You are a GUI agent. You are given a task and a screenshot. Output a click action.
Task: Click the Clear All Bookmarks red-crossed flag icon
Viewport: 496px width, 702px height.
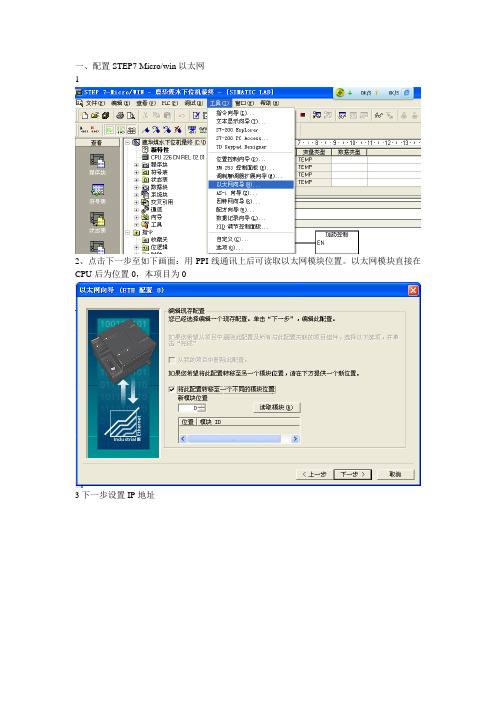point(178,130)
